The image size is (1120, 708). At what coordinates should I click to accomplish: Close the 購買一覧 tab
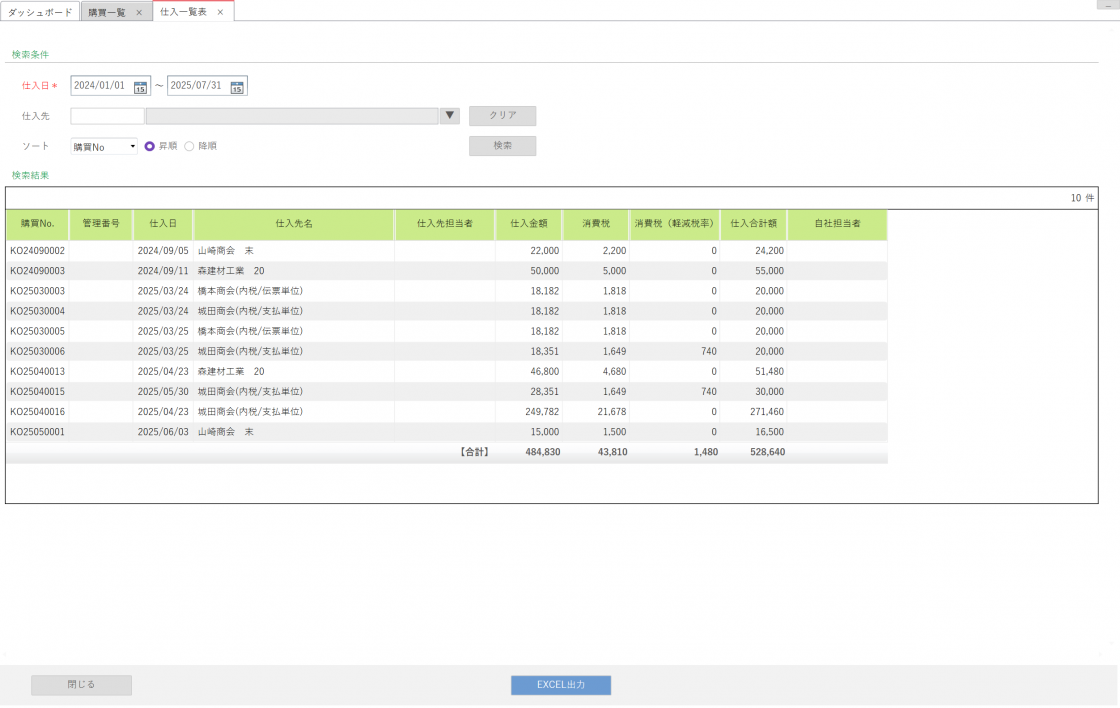(x=139, y=12)
